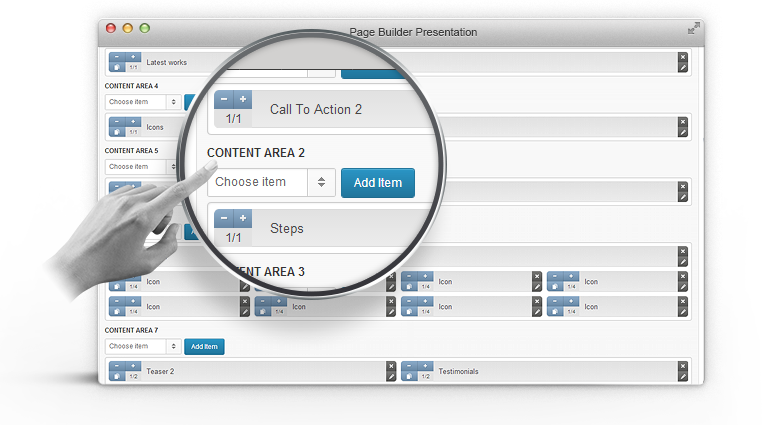Click the minus icon on Testimonials item

[409, 366]
